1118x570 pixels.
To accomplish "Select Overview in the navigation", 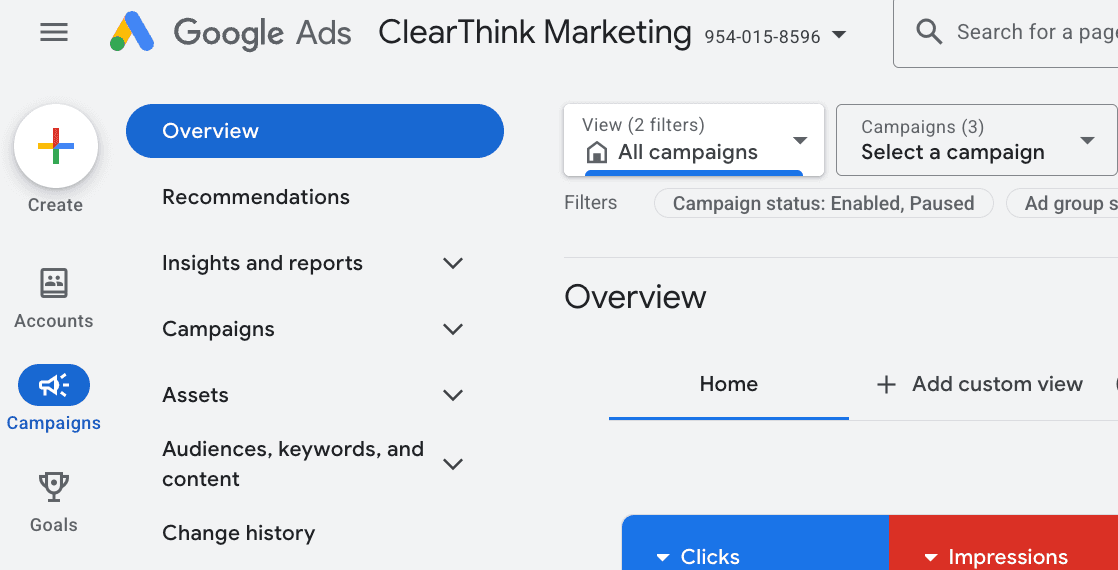I will [x=315, y=131].
